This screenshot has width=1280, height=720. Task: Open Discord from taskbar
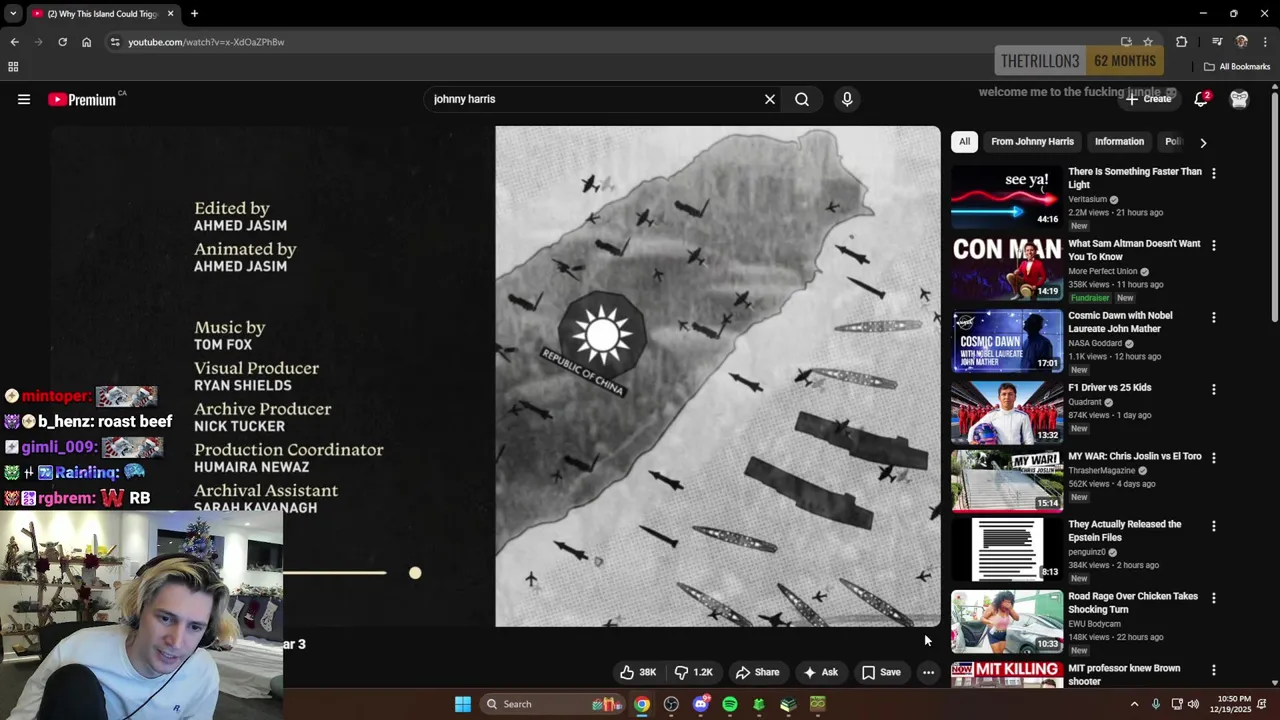(x=700, y=704)
